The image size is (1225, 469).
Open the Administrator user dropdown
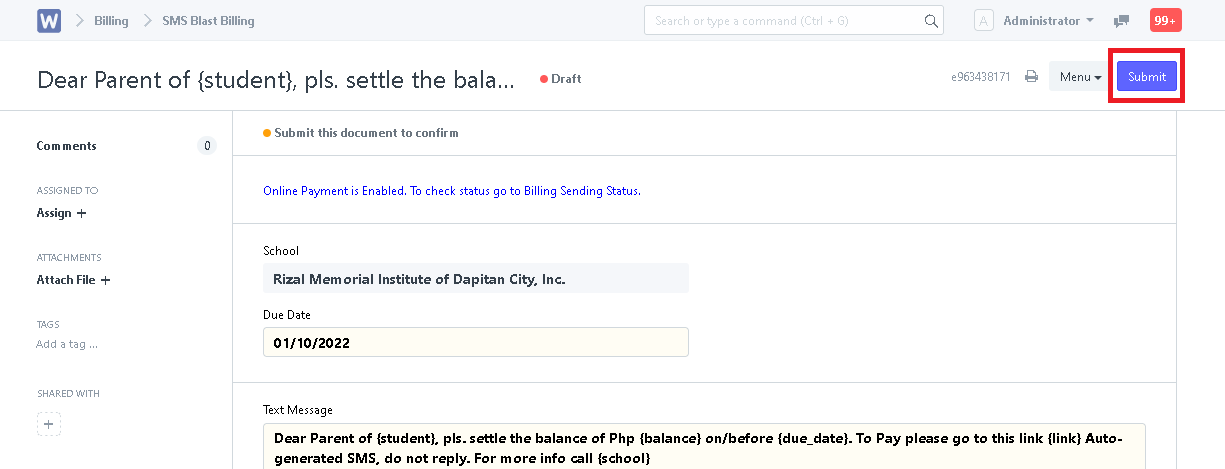1048,21
